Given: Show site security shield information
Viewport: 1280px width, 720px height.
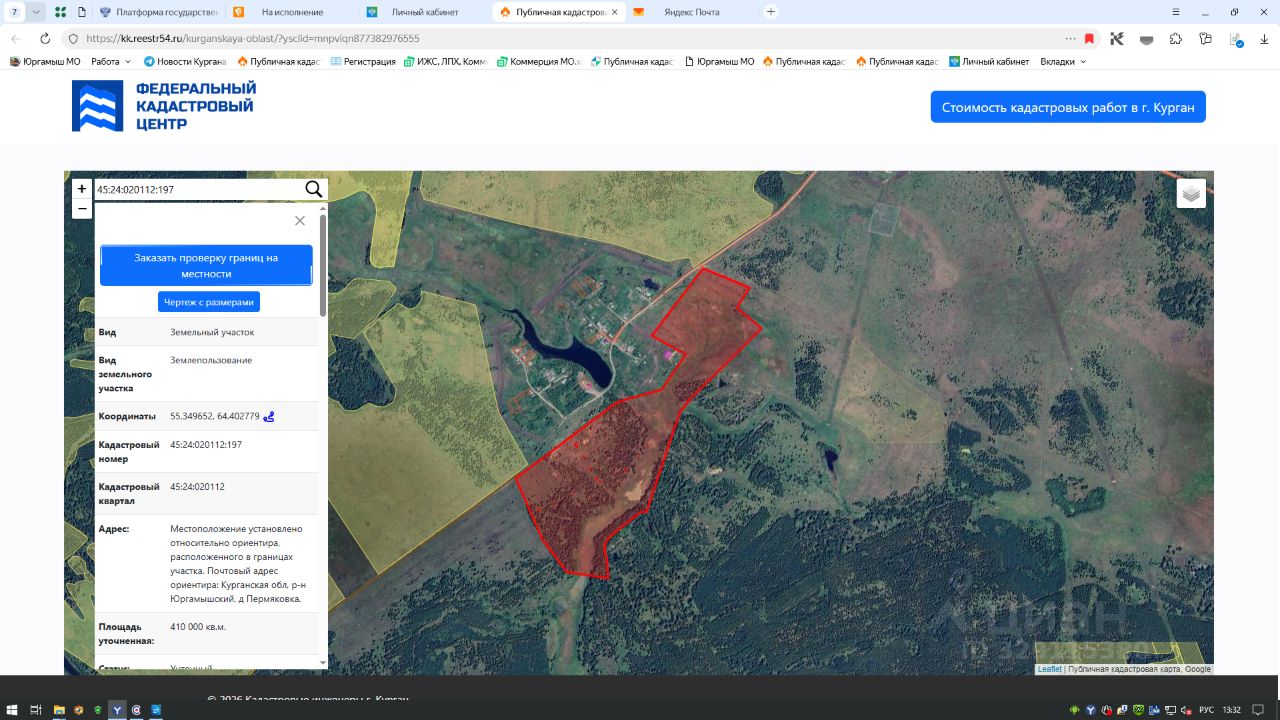Looking at the screenshot, I should [72, 38].
